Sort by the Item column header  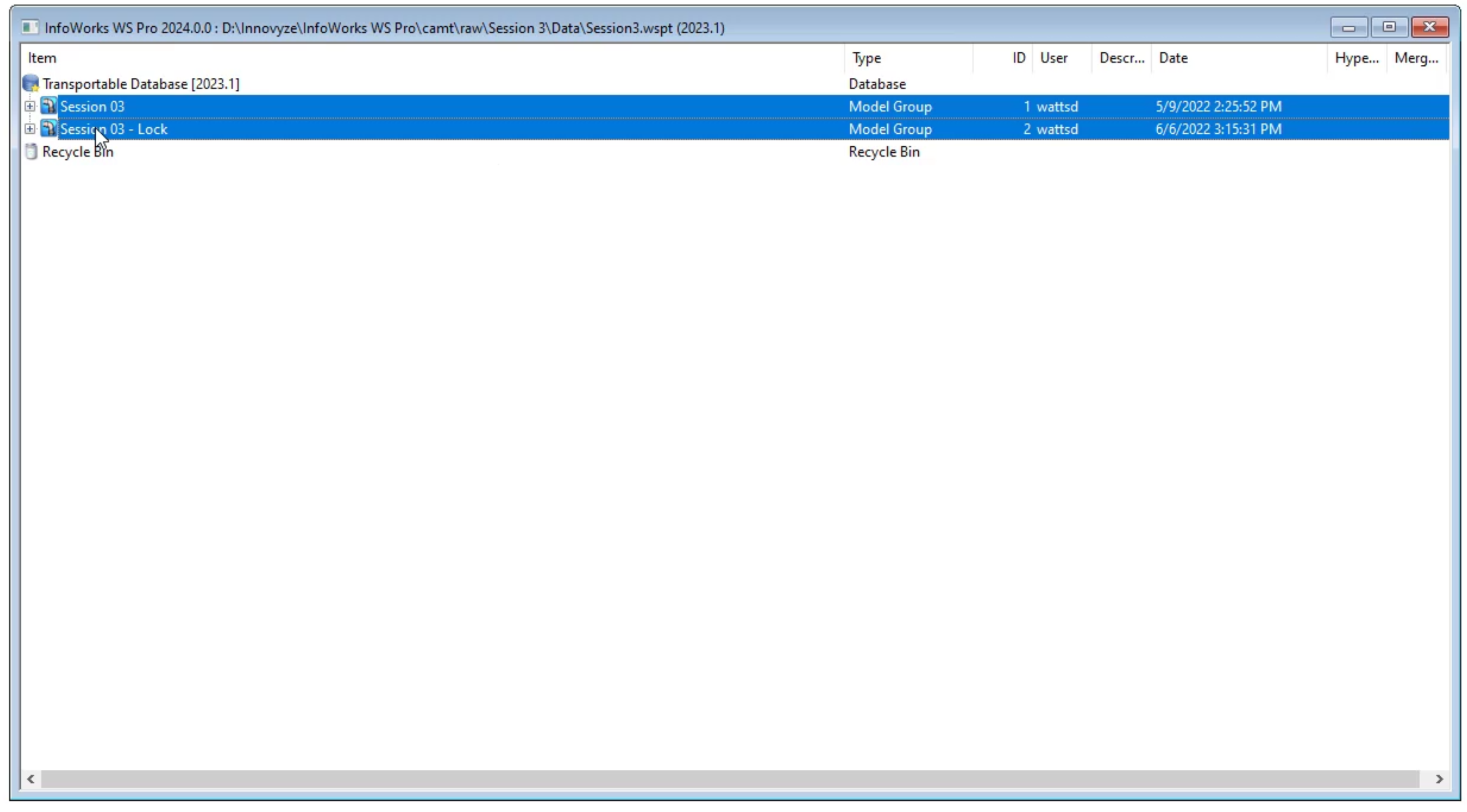432,58
